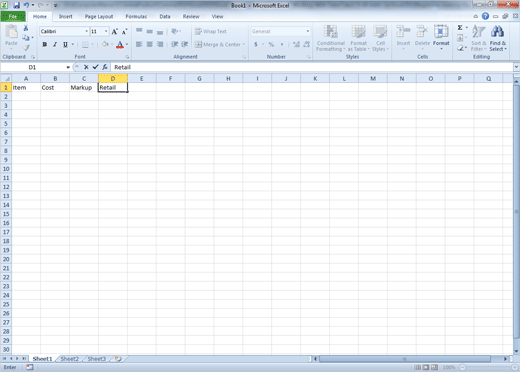Toggle Underline formatting

[65, 44]
